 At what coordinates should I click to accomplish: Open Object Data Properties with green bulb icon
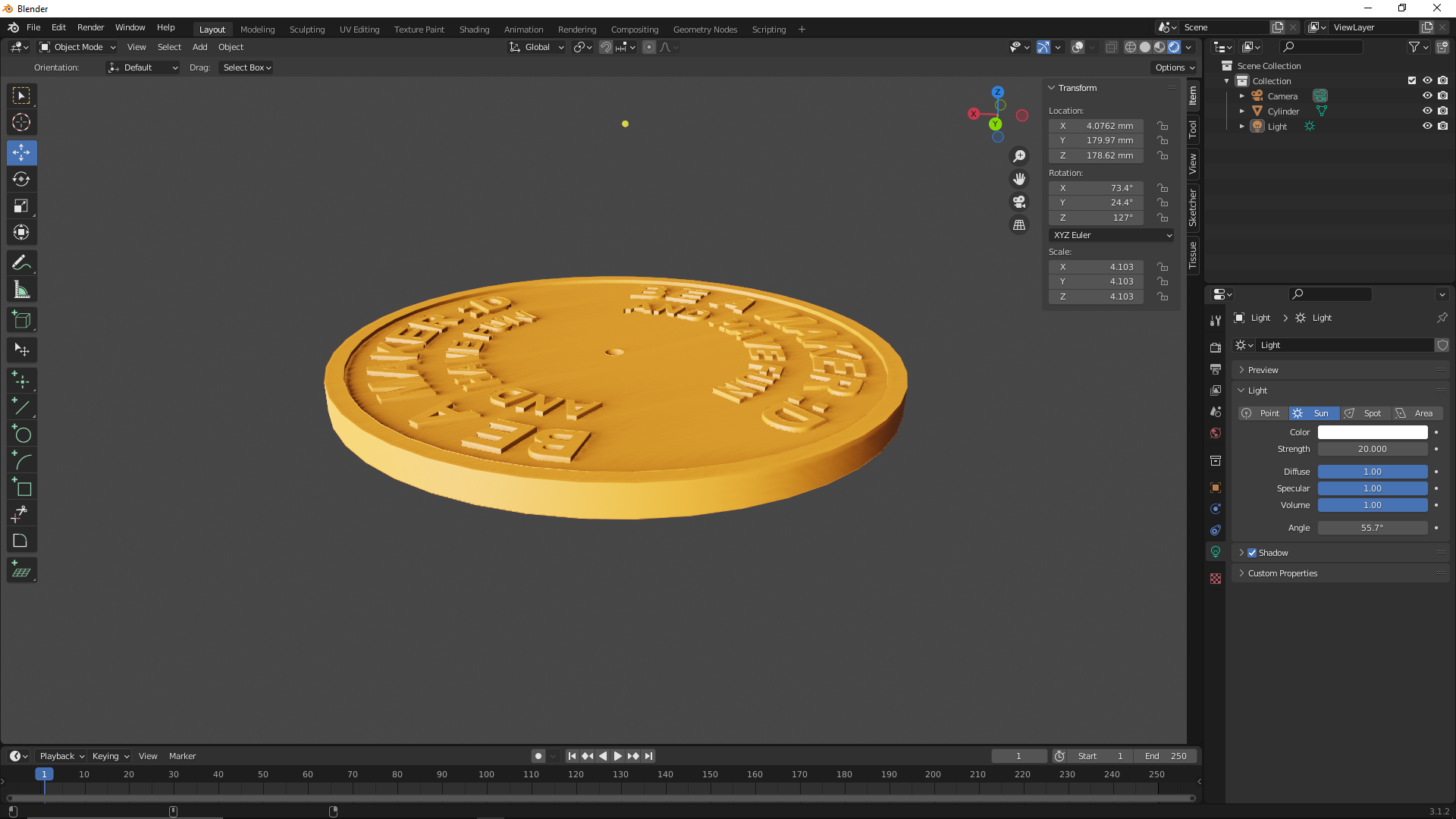tap(1216, 551)
